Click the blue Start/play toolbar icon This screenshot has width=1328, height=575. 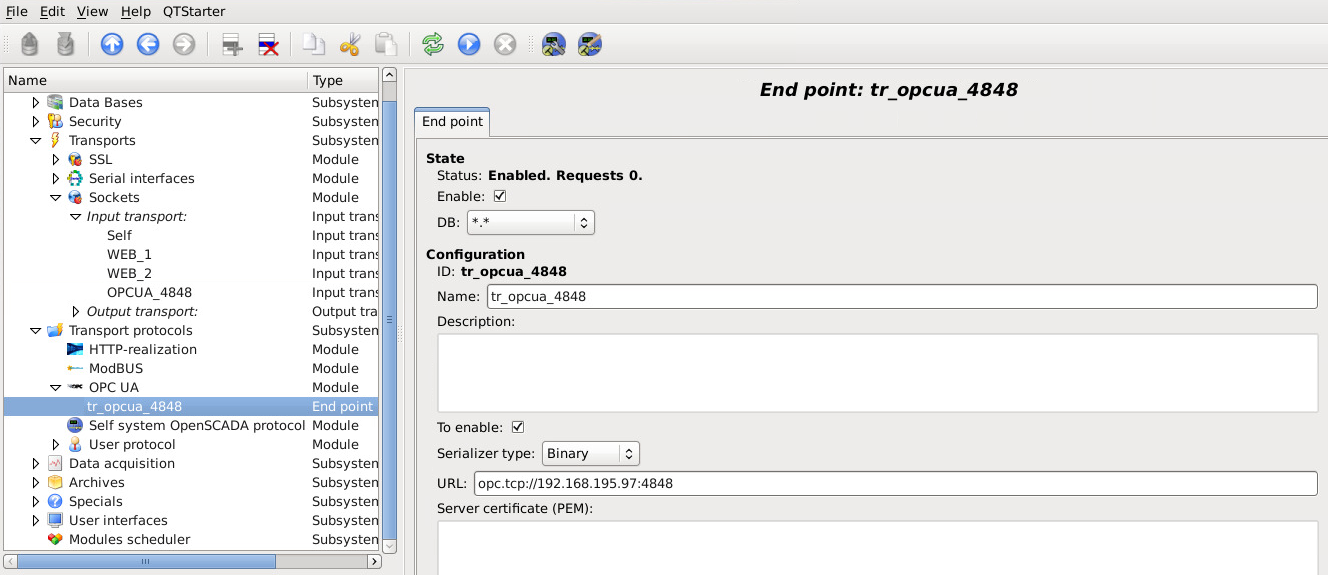pos(468,44)
